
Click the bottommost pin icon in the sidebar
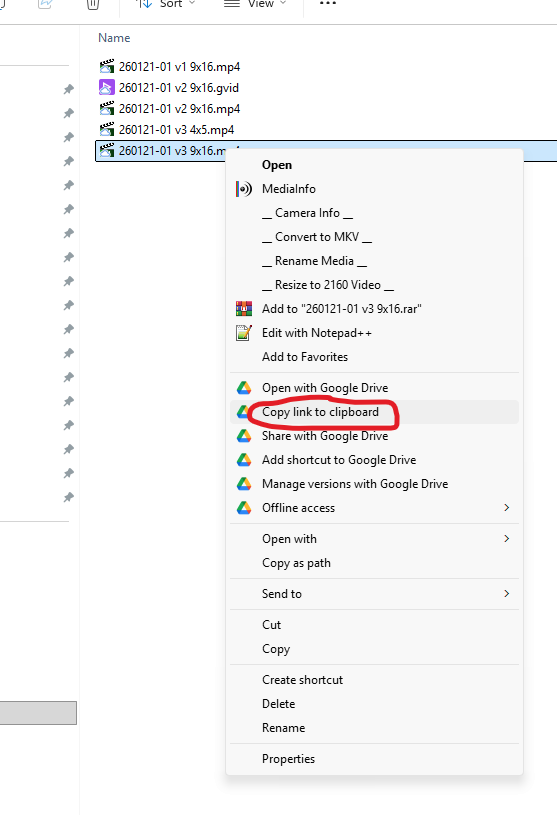69,497
